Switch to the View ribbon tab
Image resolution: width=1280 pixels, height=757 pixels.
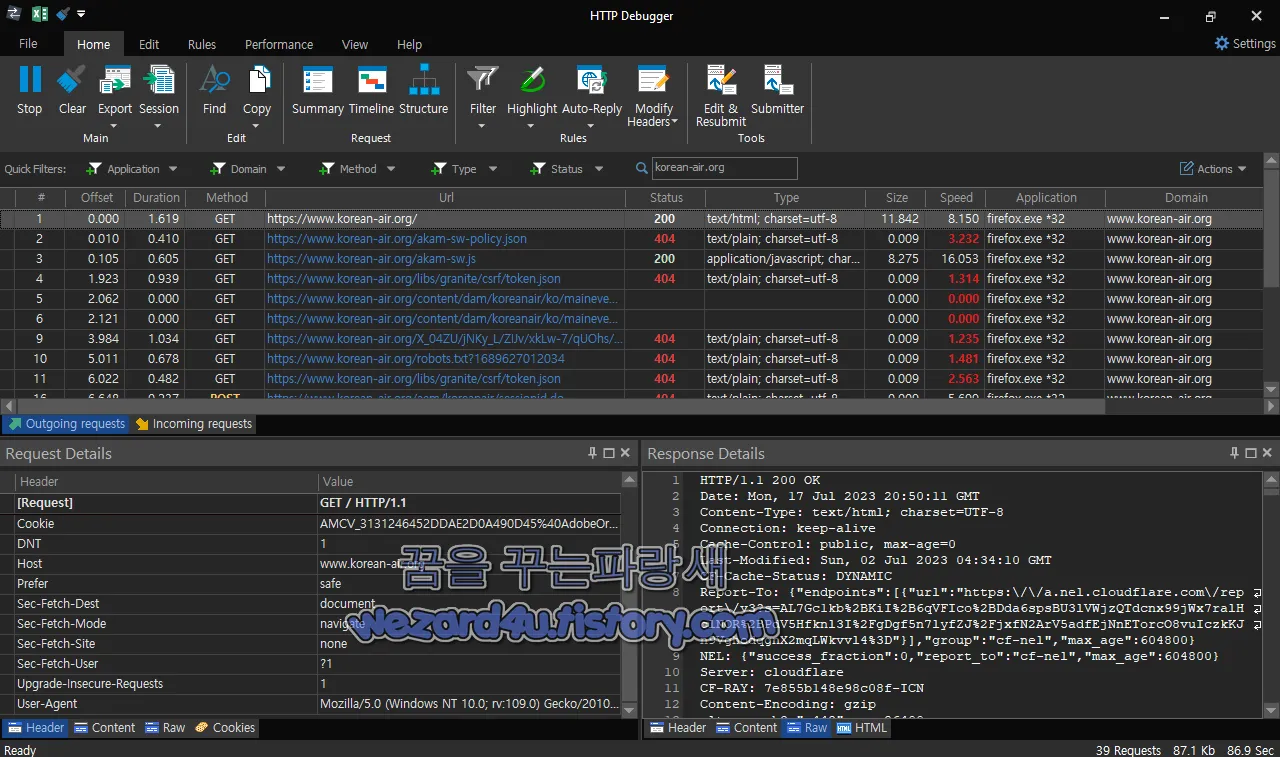tap(355, 44)
